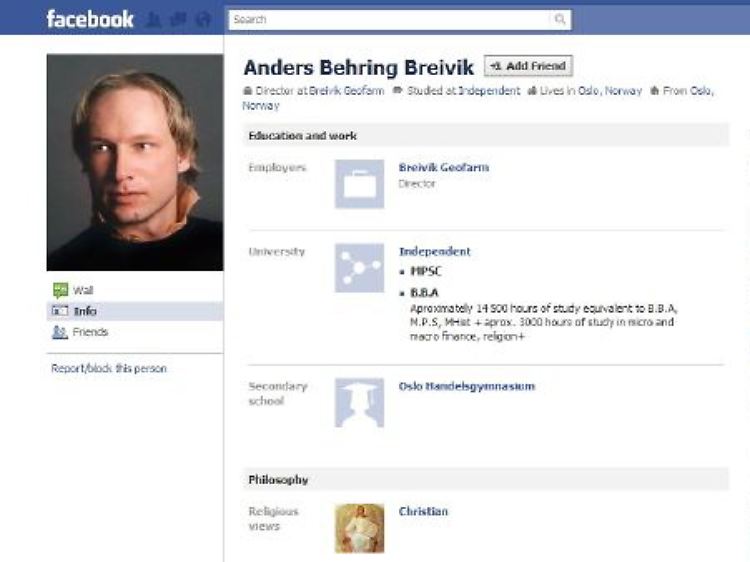Open the messages icon in header
This screenshot has width=750, height=562.
pyautogui.click(x=178, y=20)
